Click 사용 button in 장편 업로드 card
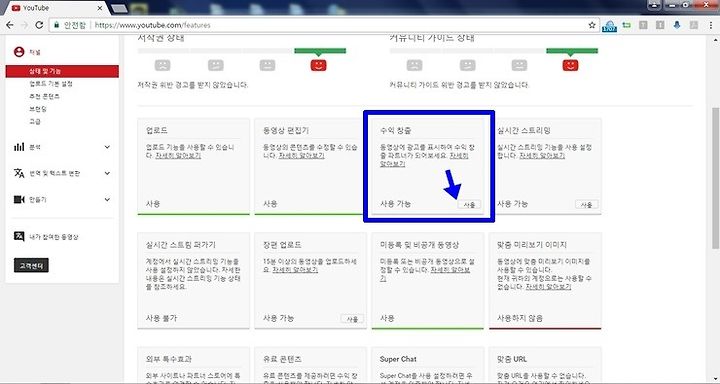The image size is (720, 384). [352, 319]
